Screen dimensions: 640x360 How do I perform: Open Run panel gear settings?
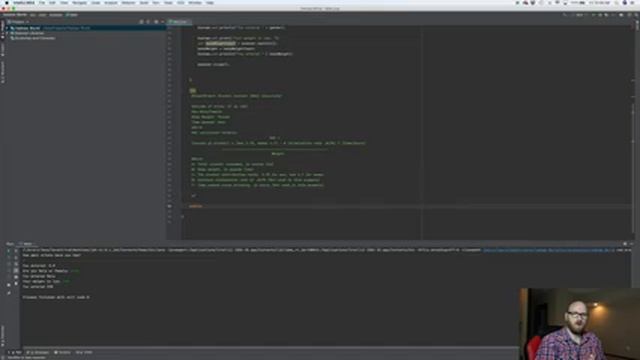point(625,244)
